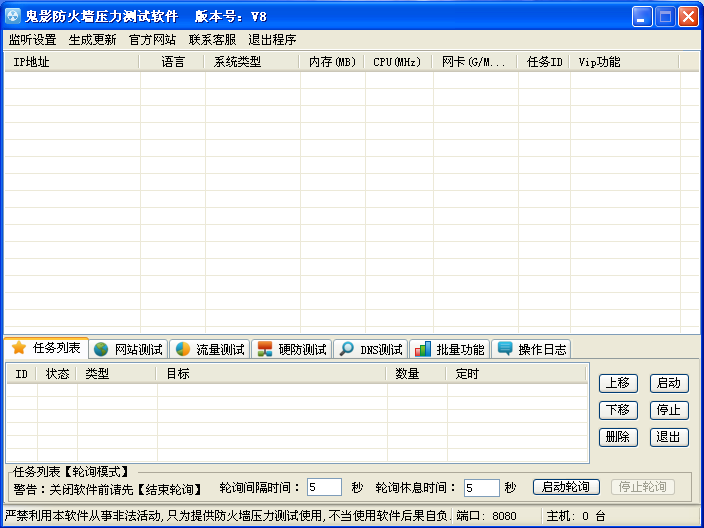Click the globe icon on 网站测试 tab
Screen dimensions: 704x528
pos(101,349)
